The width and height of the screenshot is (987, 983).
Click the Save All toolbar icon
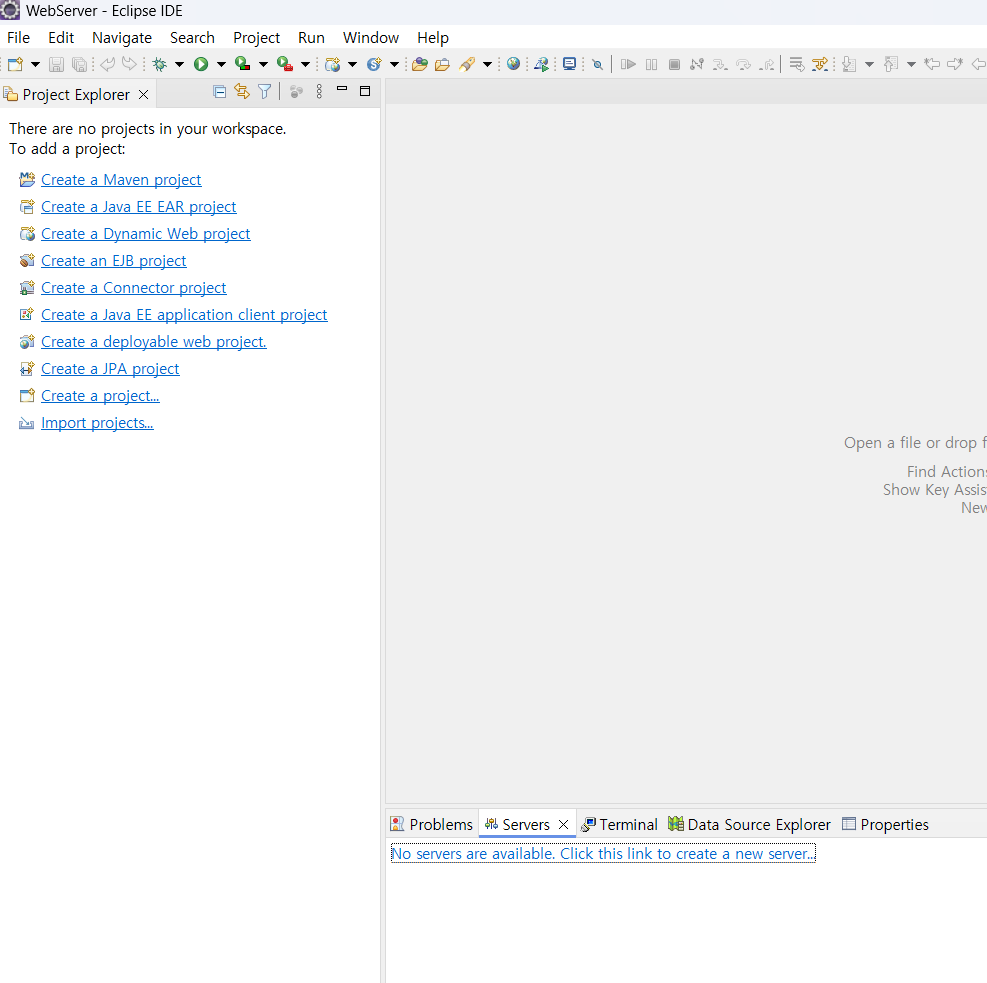(x=79, y=64)
